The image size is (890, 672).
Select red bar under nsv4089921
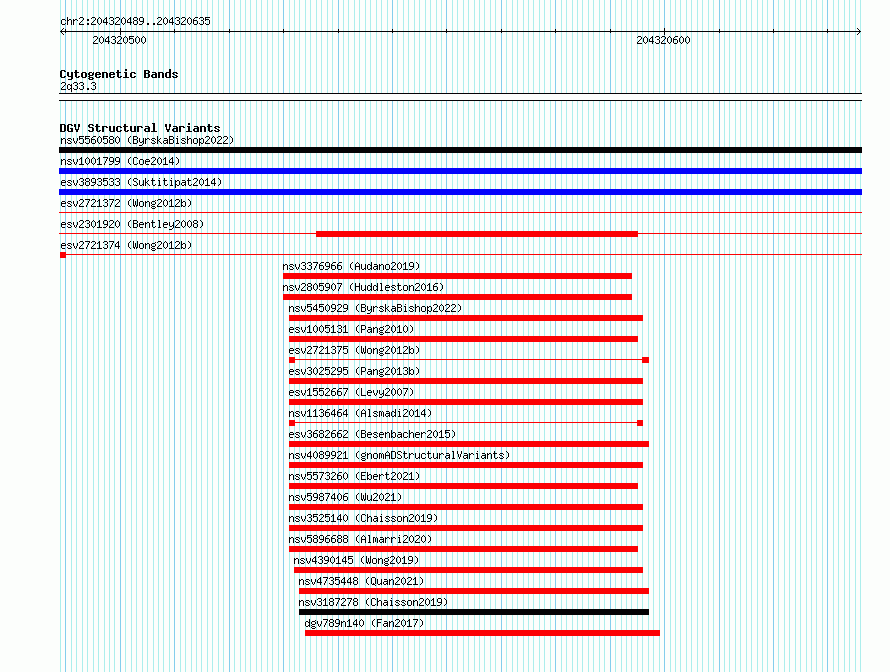[x=466, y=465]
